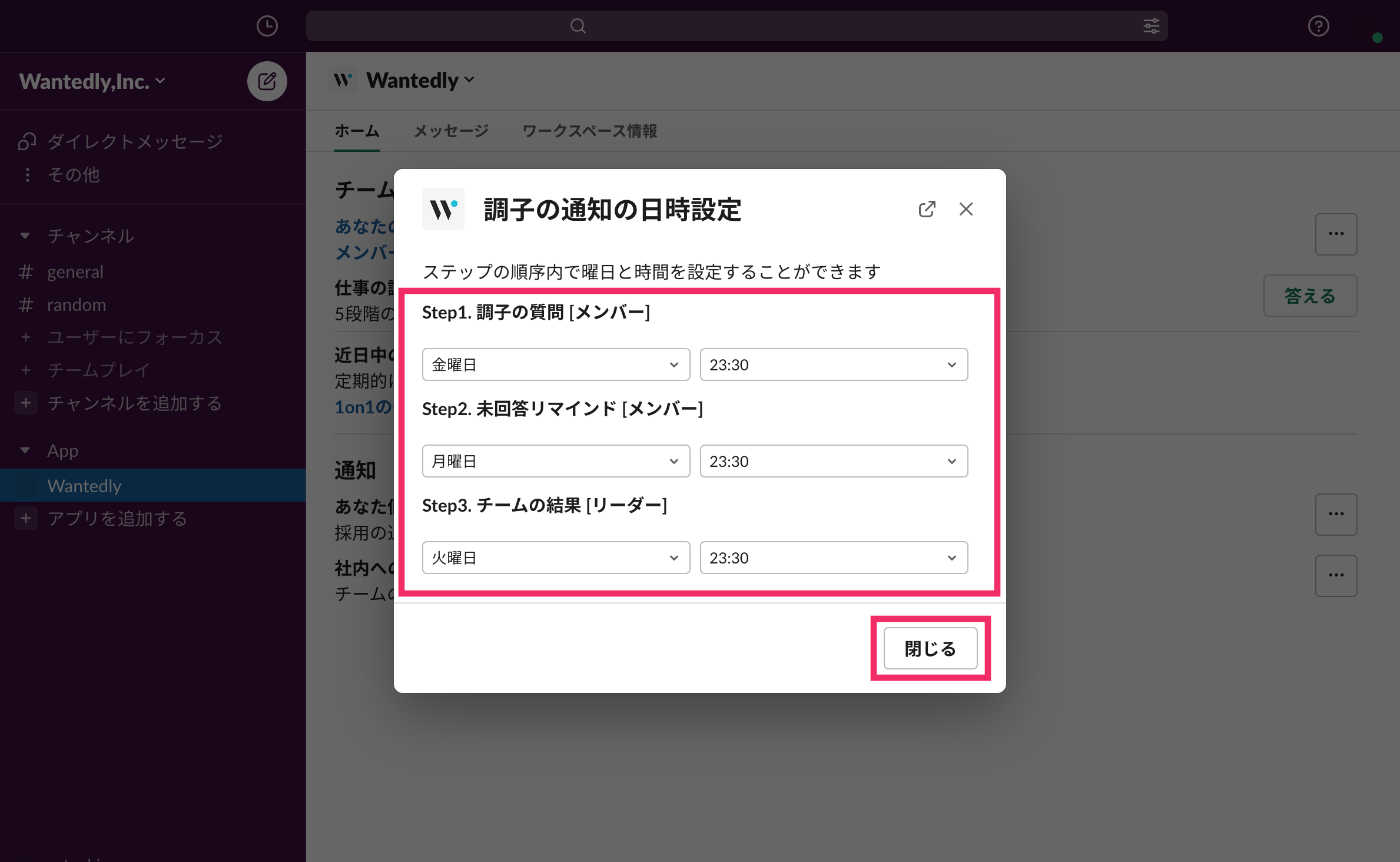Open Step2 weekday dropdown showing 月曜日
This screenshot has height=862, width=1400.
555,461
